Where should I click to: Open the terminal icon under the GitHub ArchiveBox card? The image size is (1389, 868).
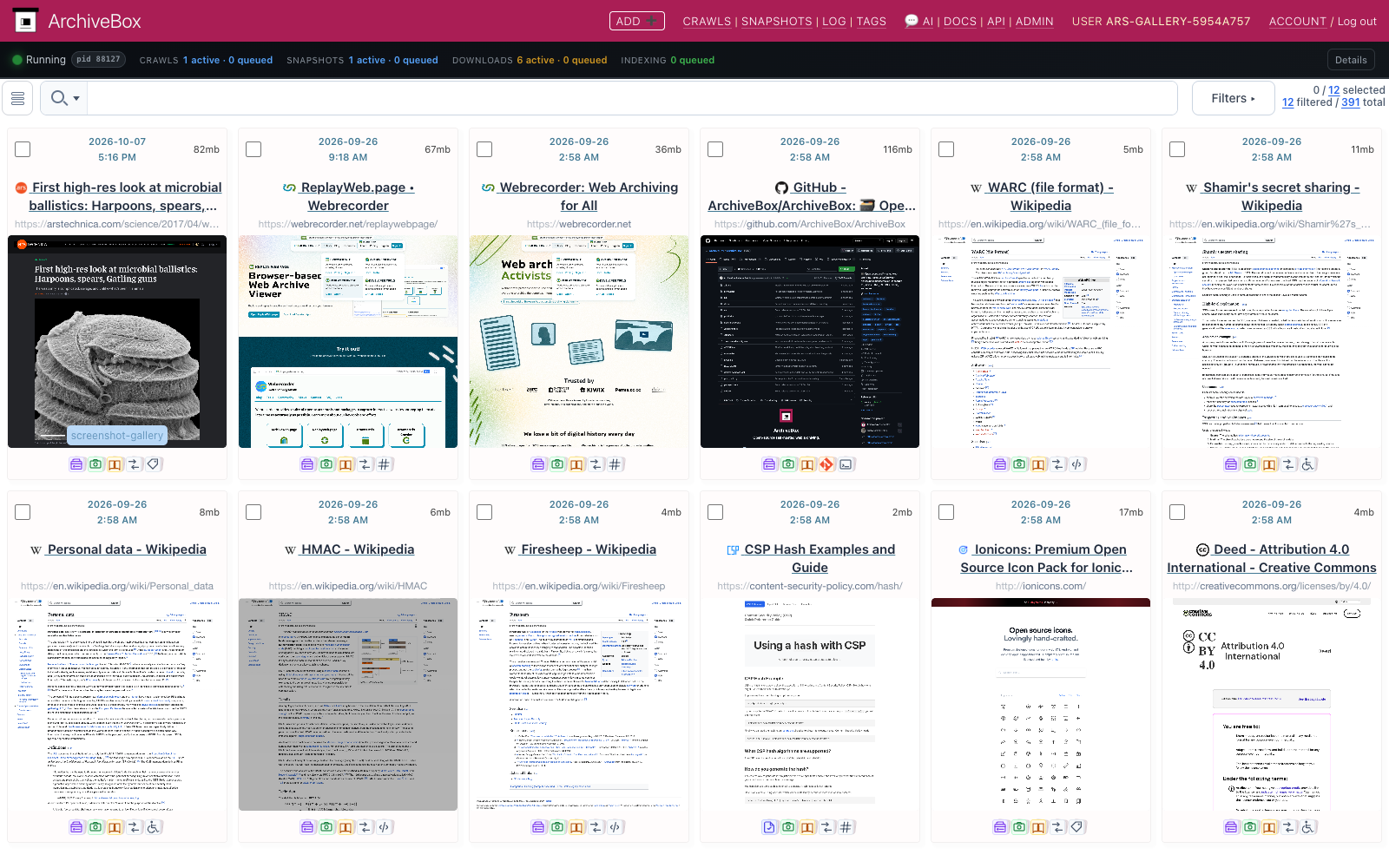point(846,464)
